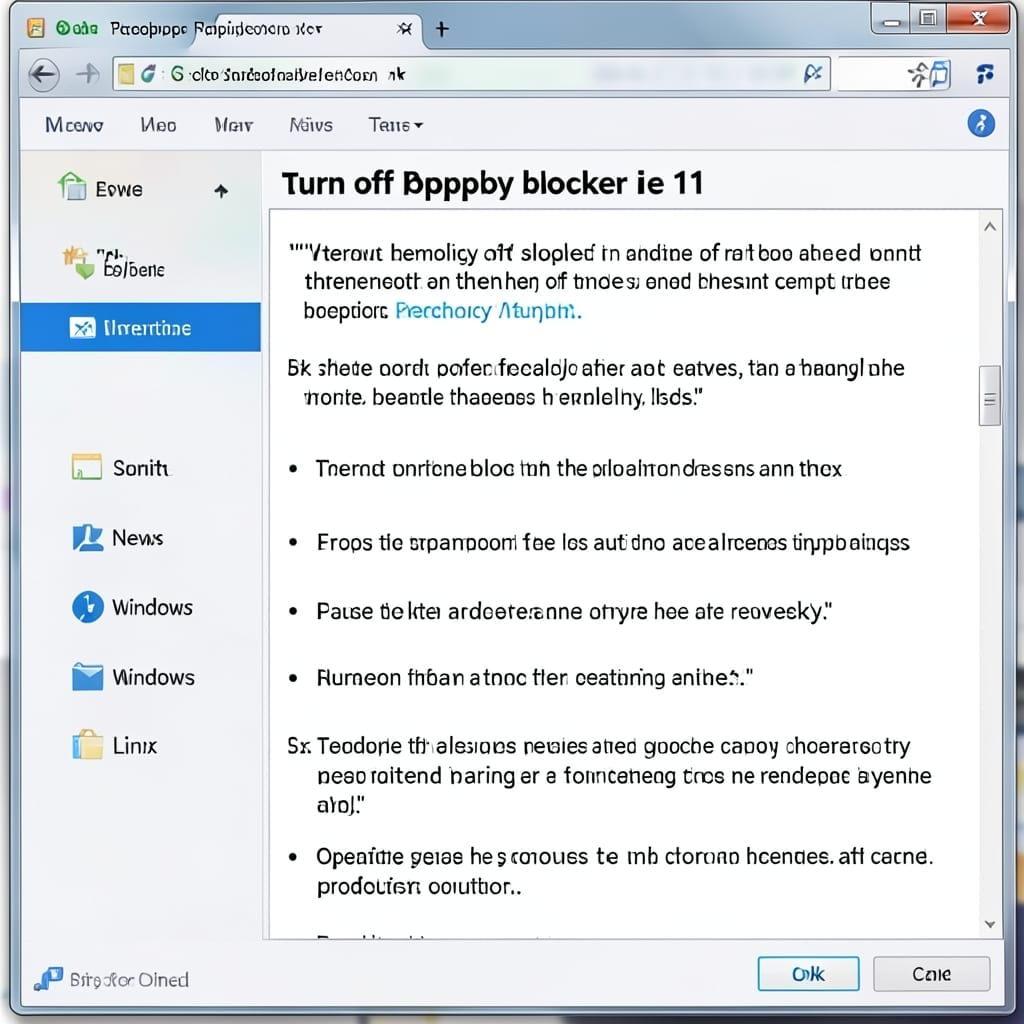
Task: Click the forward navigation arrow
Action: tap(88, 74)
